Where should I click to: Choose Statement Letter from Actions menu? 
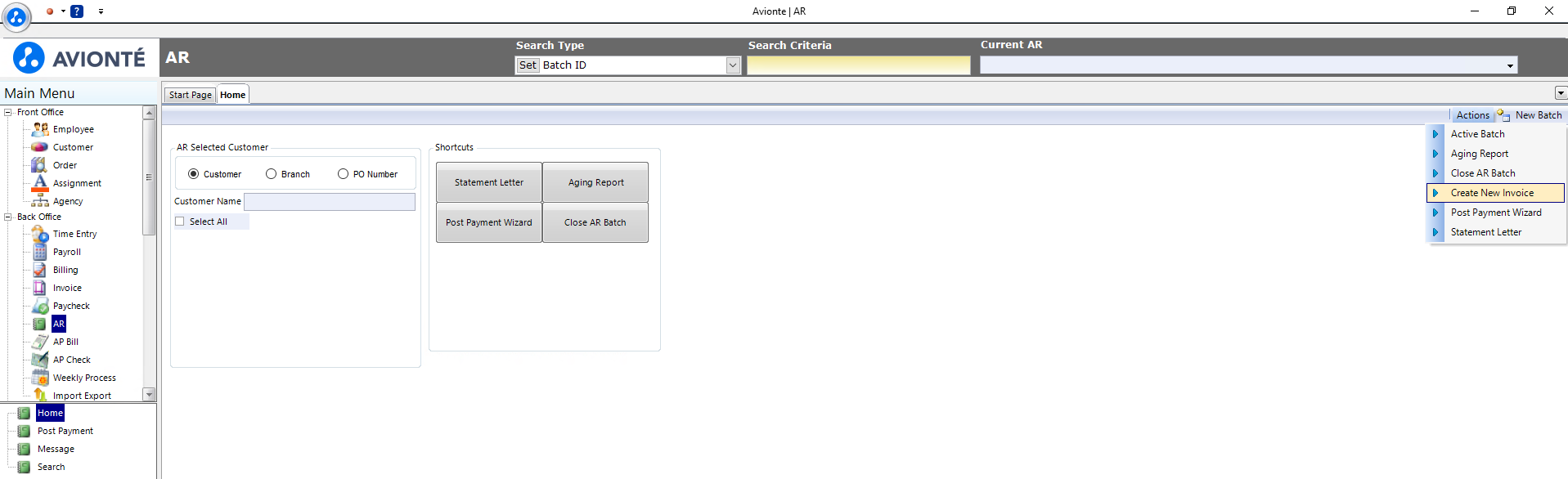(1496, 232)
